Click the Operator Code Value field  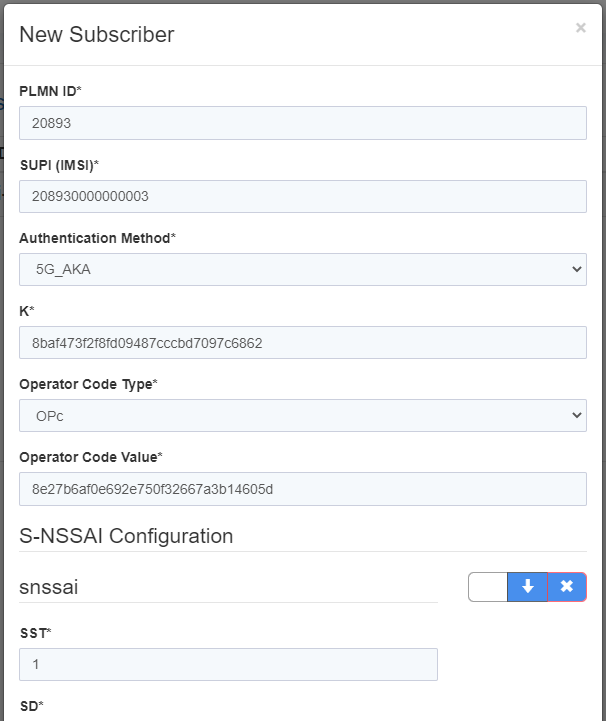coord(302,489)
